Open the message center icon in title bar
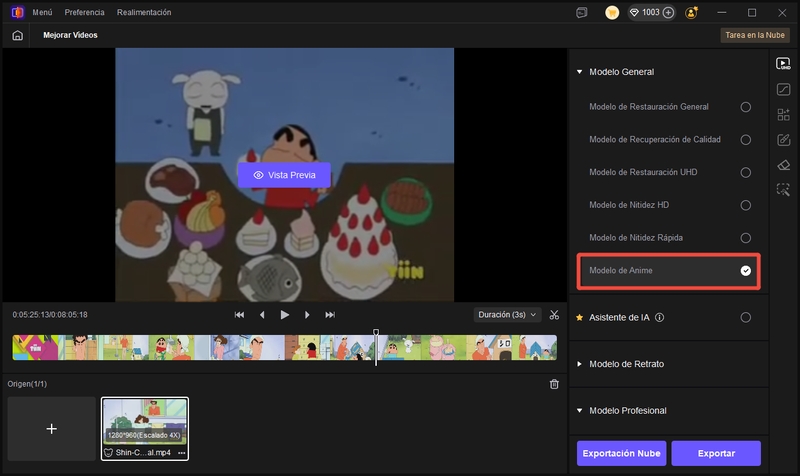 (x=582, y=13)
